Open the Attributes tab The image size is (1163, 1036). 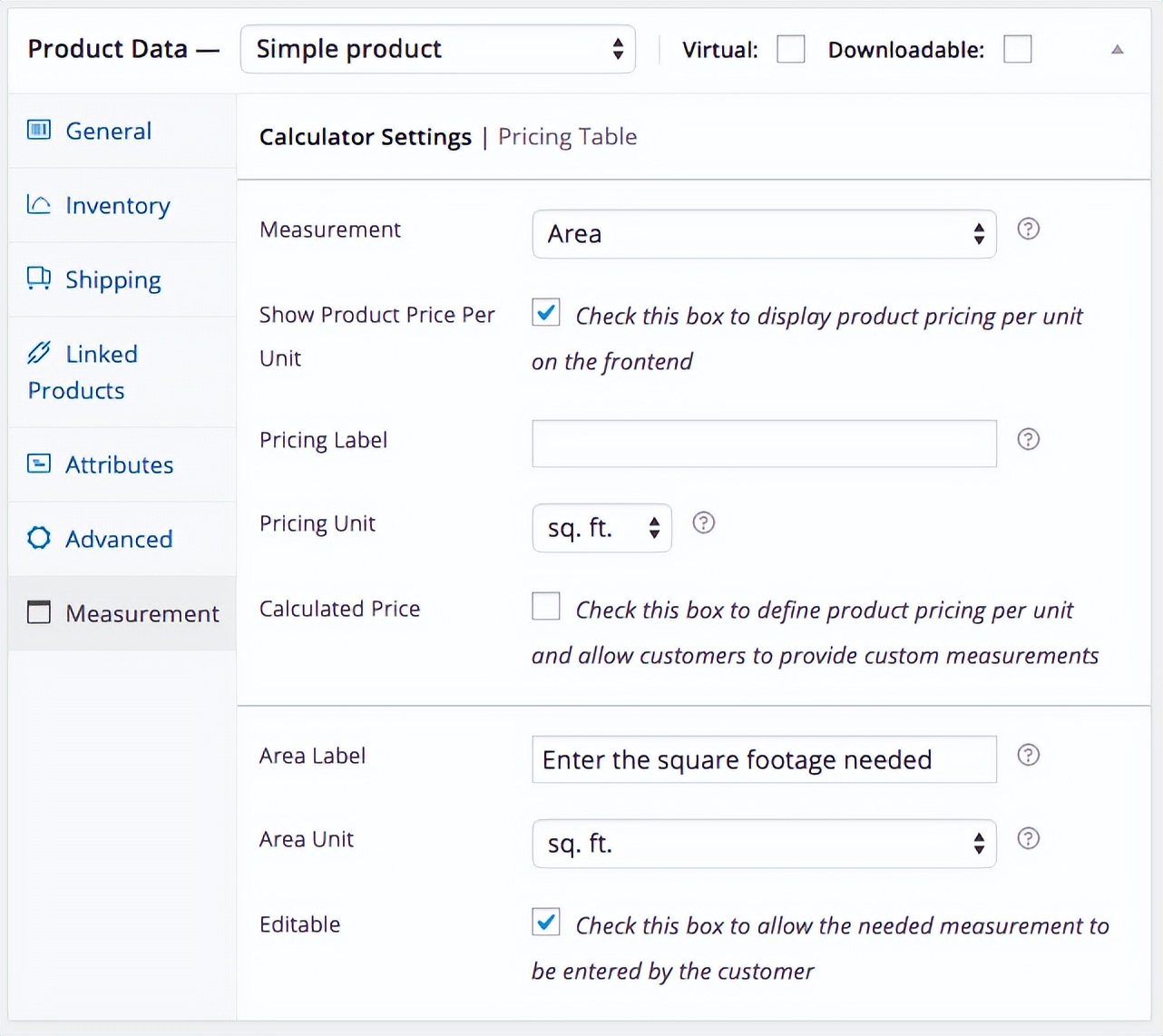pos(119,464)
